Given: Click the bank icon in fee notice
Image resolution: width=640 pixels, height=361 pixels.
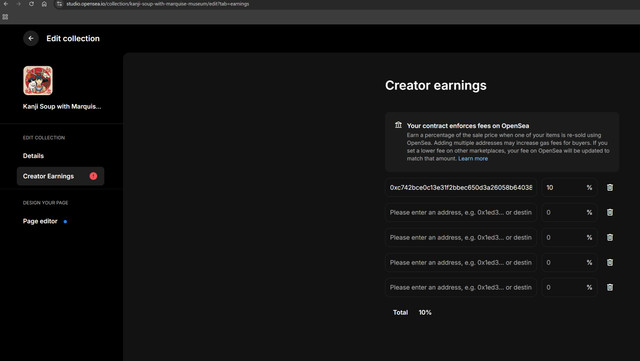Looking at the screenshot, I should pos(398,125).
